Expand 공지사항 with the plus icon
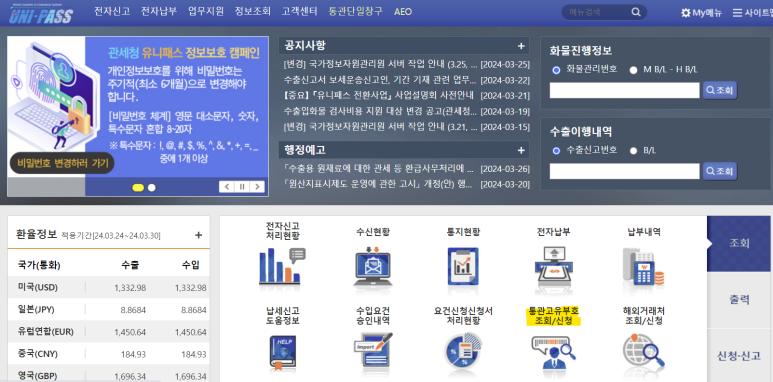 (x=521, y=46)
